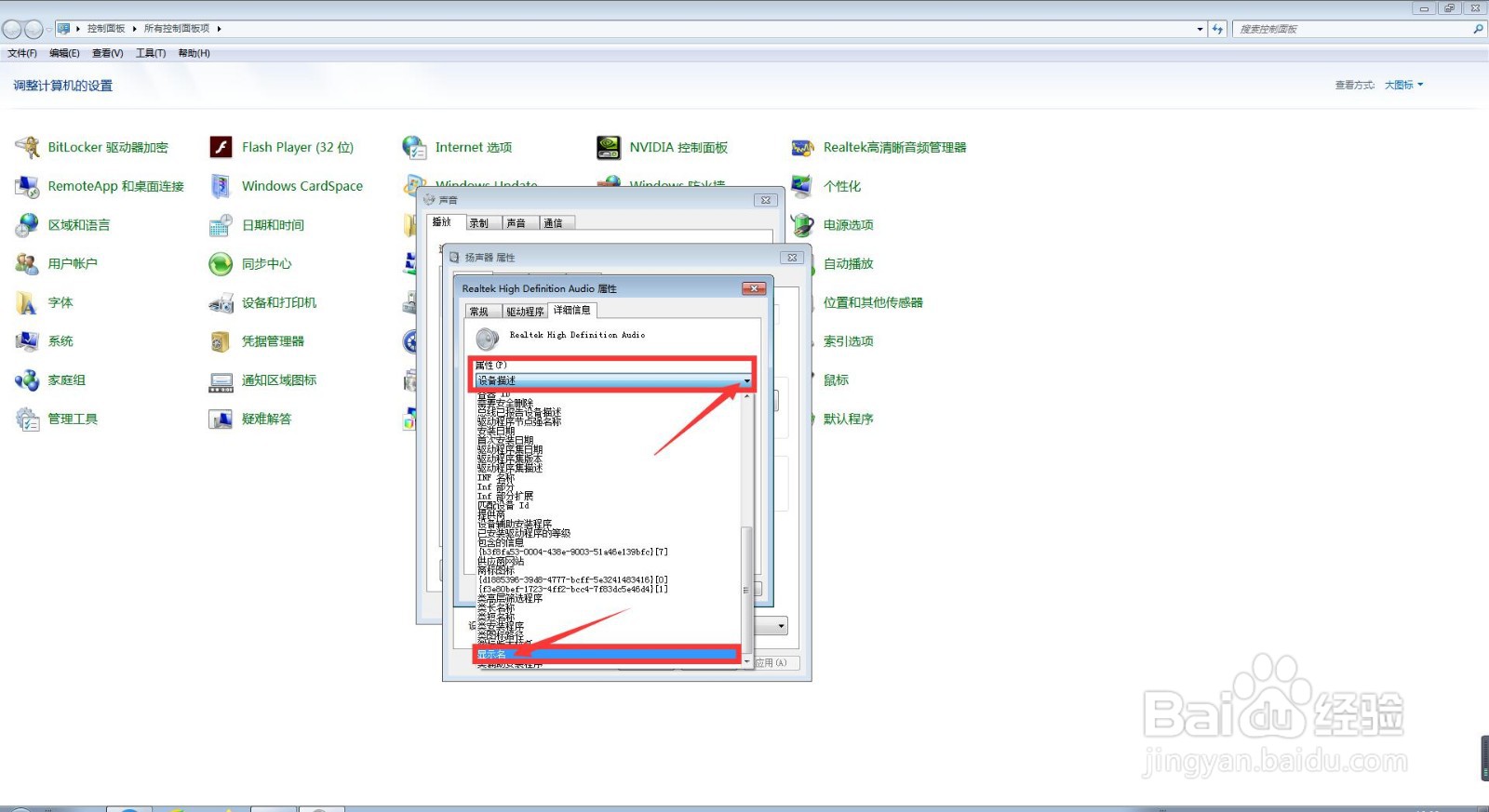Click the Back navigation button
The height and width of the screenshot is (812, 1489).
click(x=12, y=29)
